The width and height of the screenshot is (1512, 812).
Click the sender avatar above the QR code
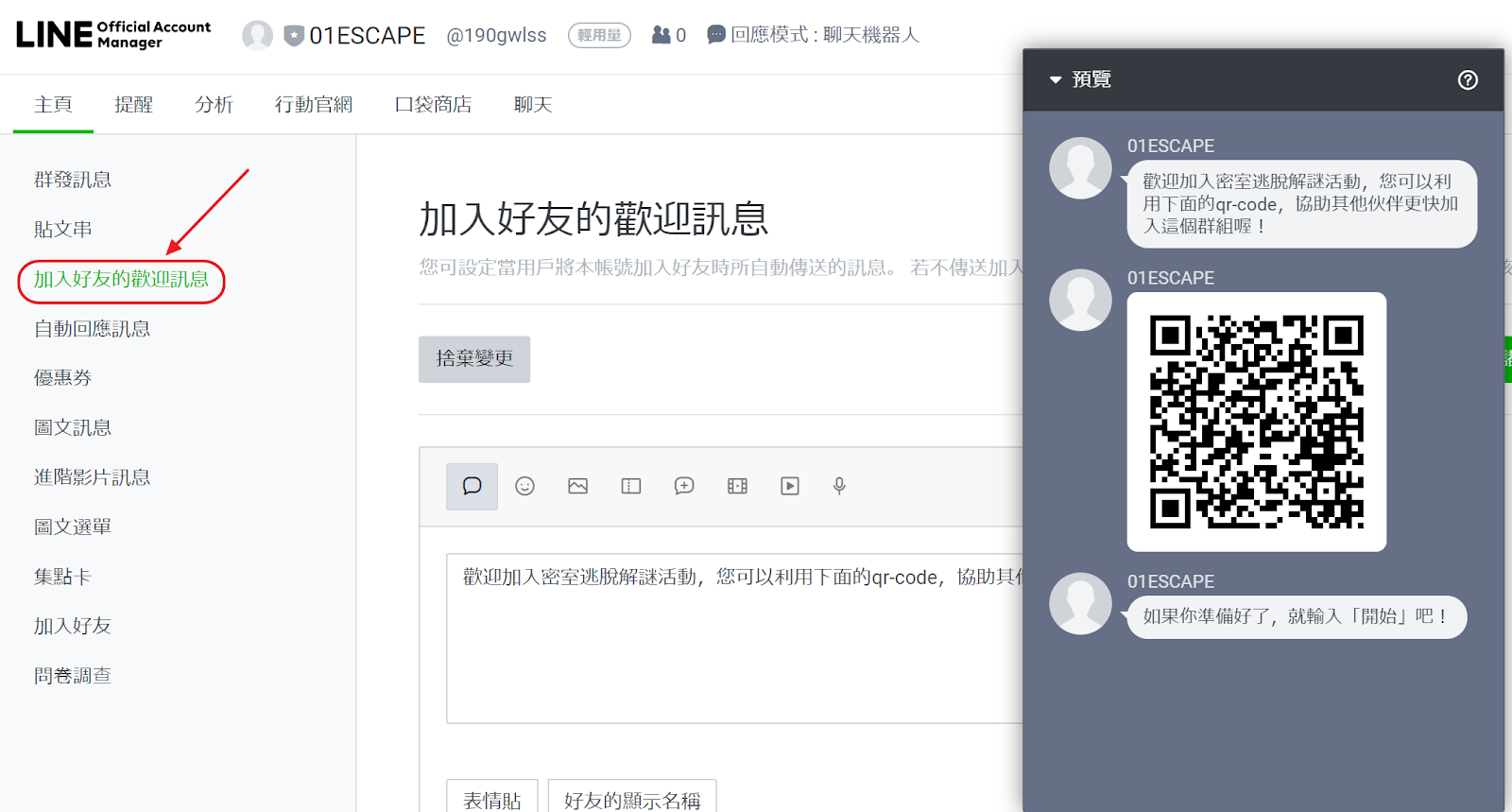click(1080, 300)
